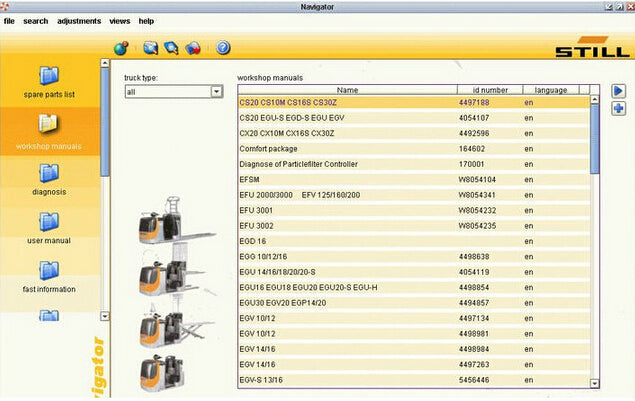Image resolution: width=635 pixels, height=401 pixels.
Task: Sort by the language column header
Action: click(x=551, y=90)
